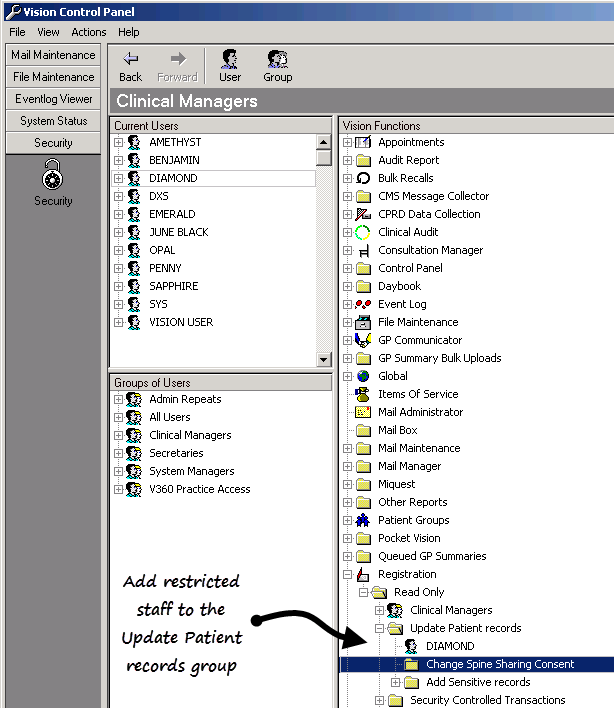The image size is (614, 708).
Task: Collapse the Registration tree node
Action: [347, 574]
